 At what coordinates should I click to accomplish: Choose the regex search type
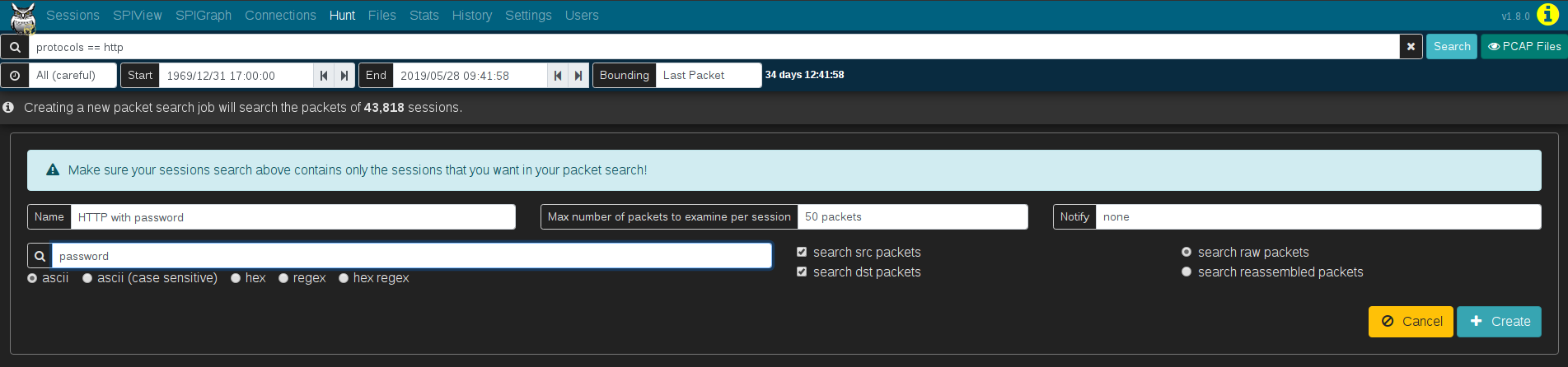[x=283, y=278]
